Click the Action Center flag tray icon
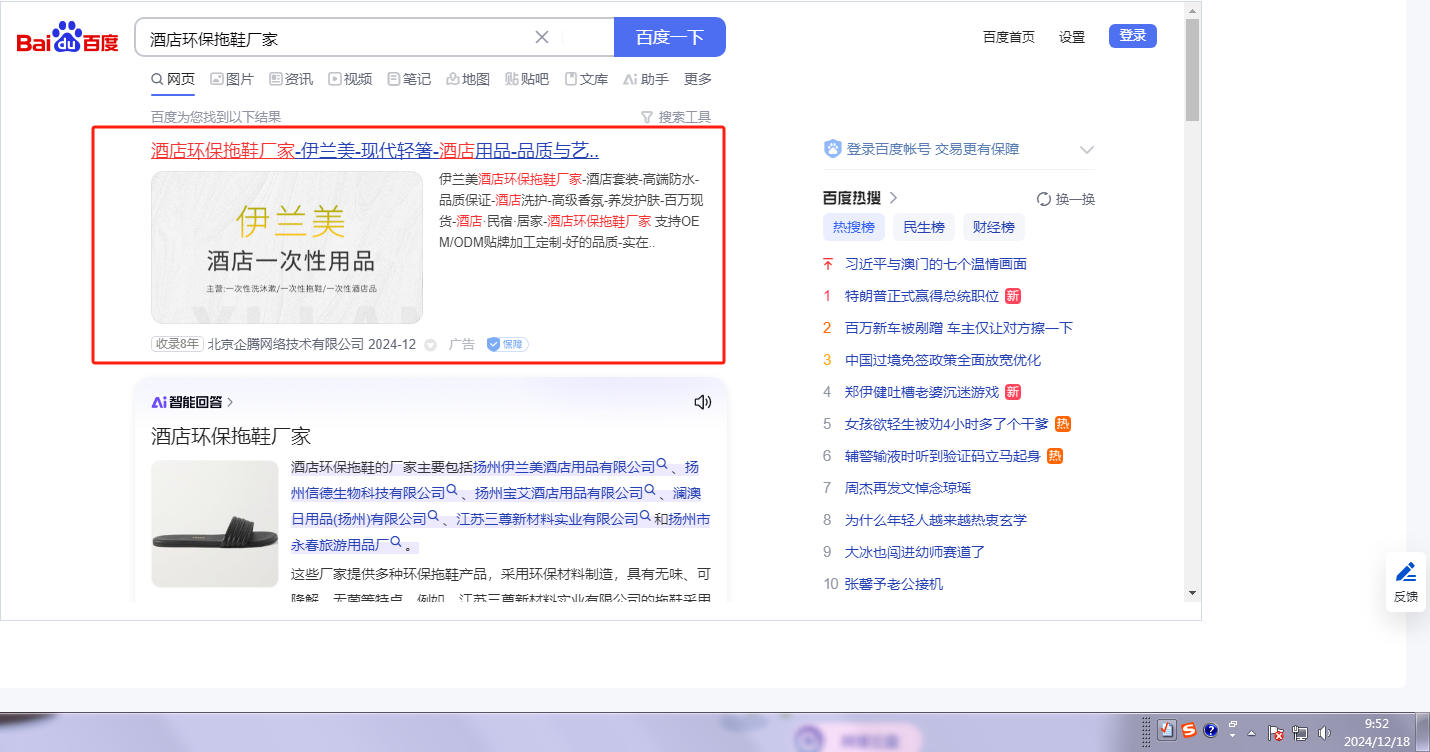Viewport: 1430px width, 752px height. coord(1276,732)
